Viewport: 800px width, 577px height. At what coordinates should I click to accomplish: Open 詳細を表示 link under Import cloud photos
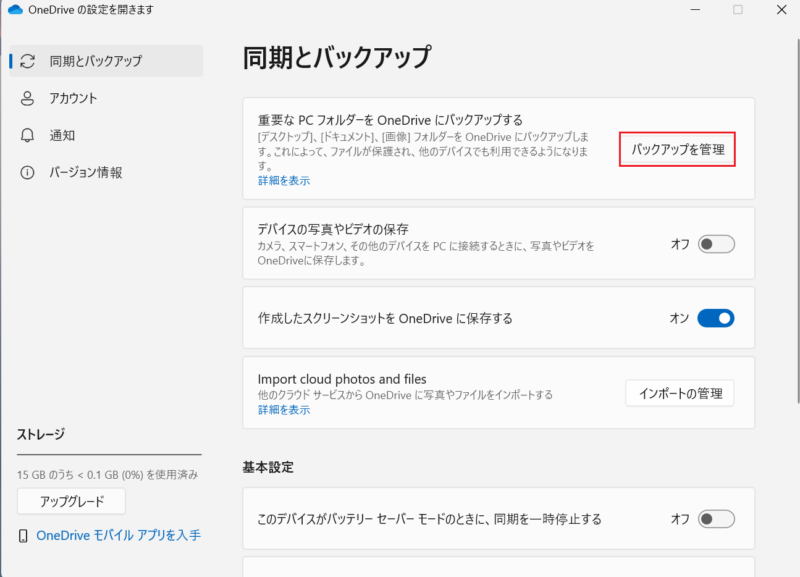pyautogui.click(x=284, y=410)
